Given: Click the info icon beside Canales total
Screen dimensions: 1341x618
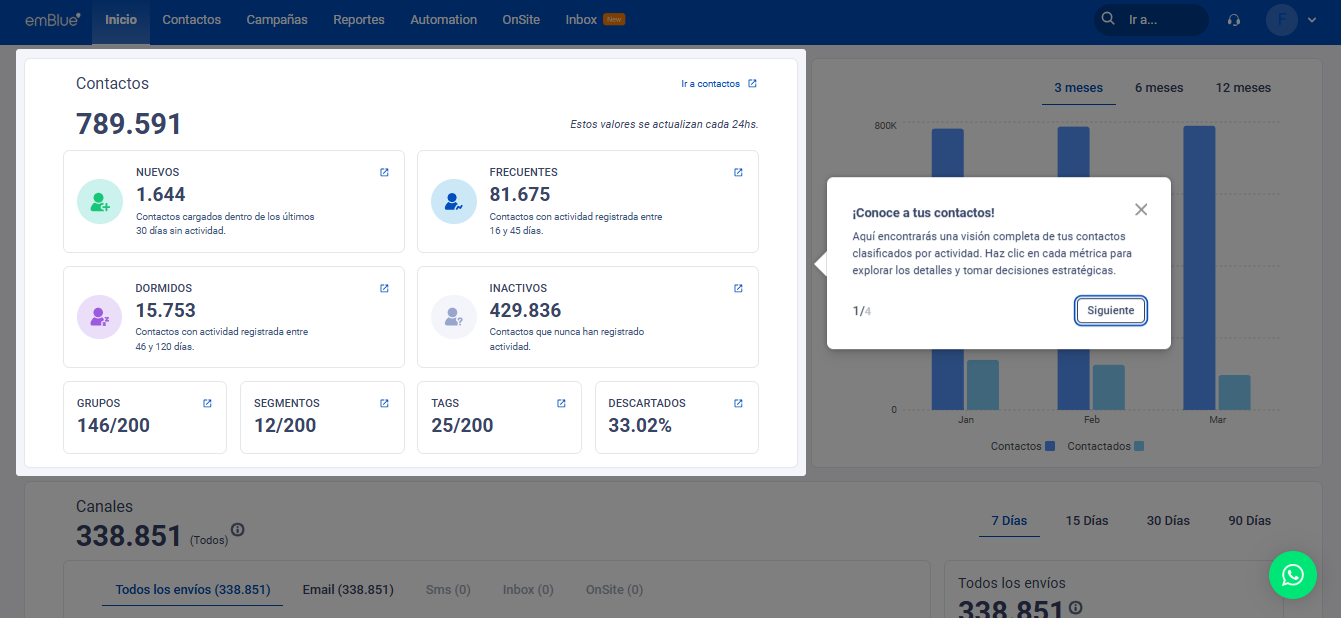Looking at the screenshot, I should click(238, 530).
